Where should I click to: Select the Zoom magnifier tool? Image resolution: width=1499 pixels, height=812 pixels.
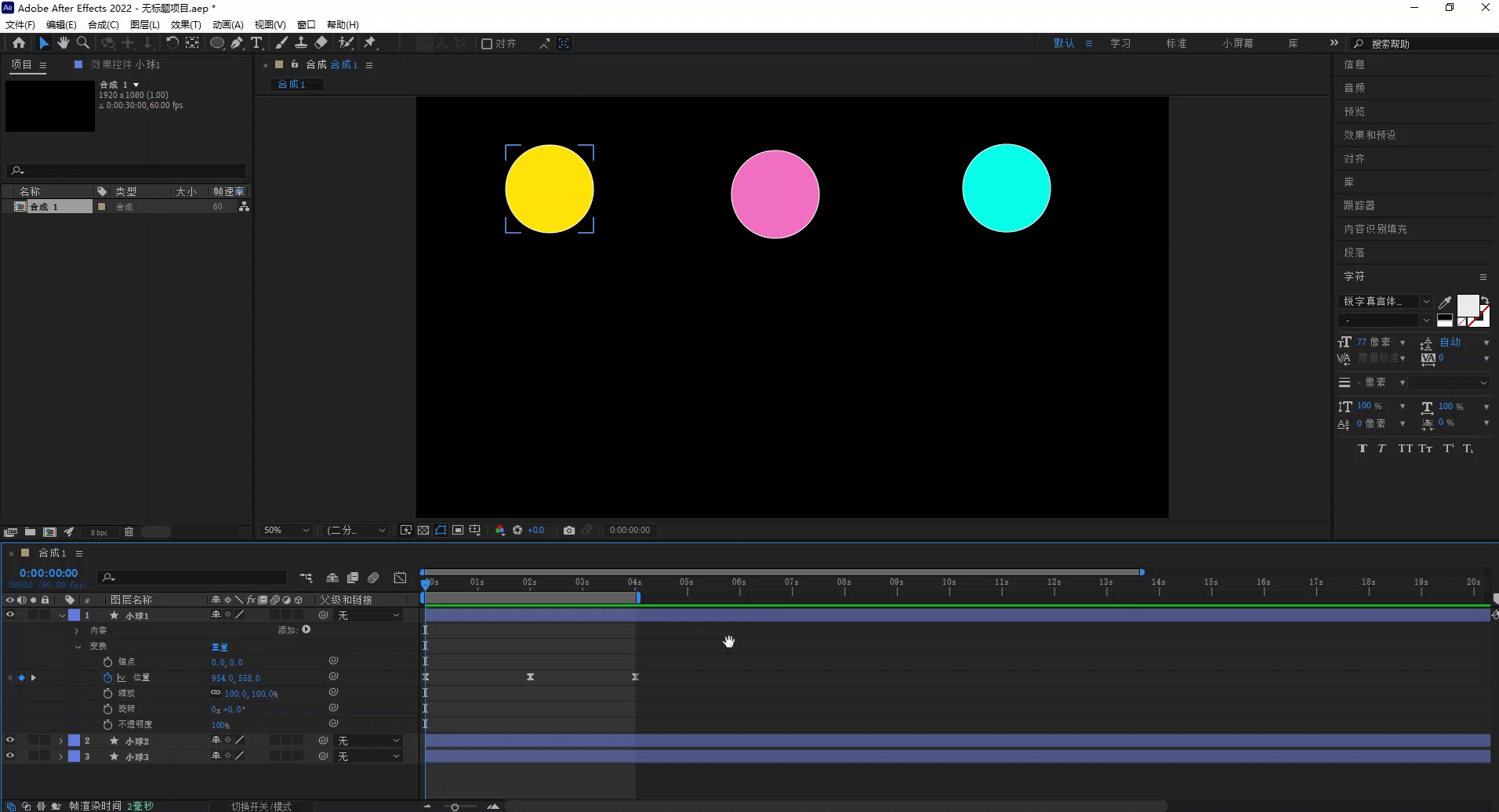tap(83, 43)
